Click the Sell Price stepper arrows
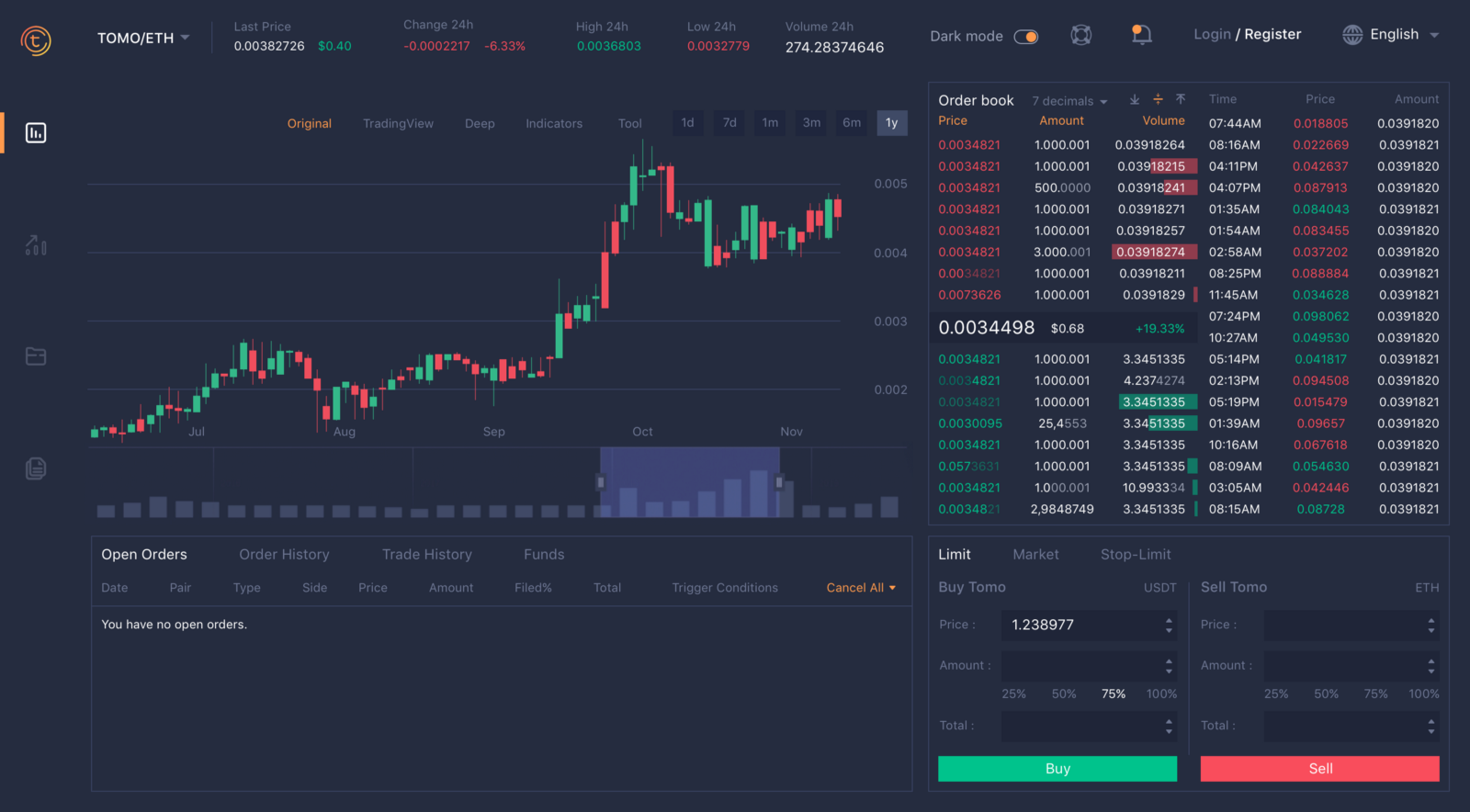 pyautogui.click(x=1431, y=626)
